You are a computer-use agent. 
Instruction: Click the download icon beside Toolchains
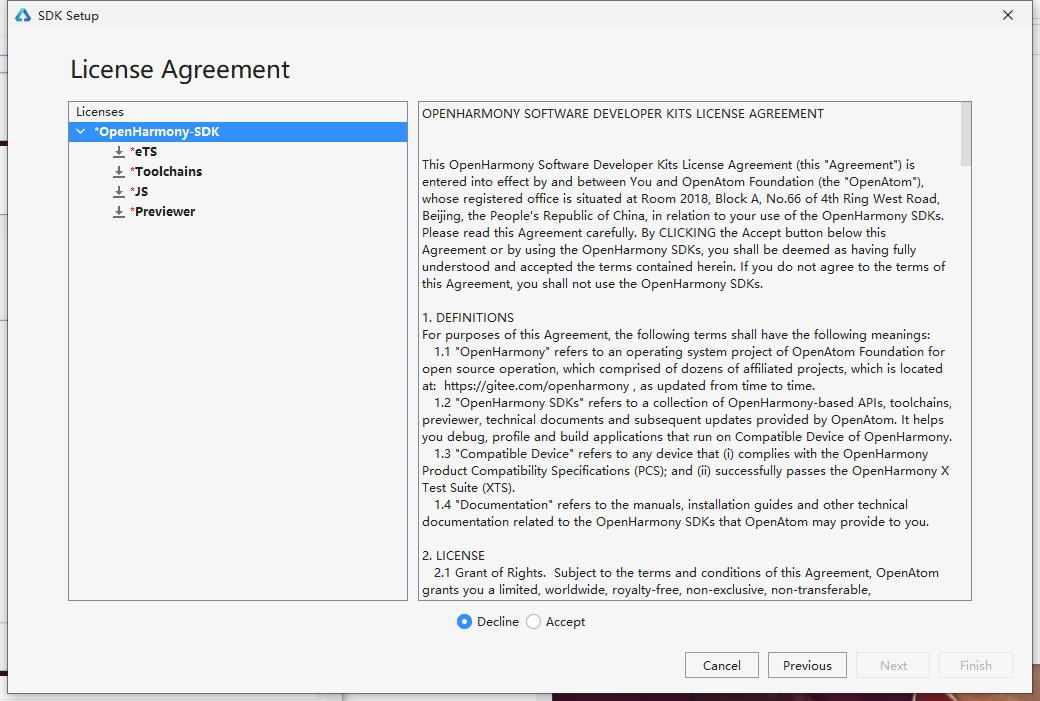coord(119,172)
